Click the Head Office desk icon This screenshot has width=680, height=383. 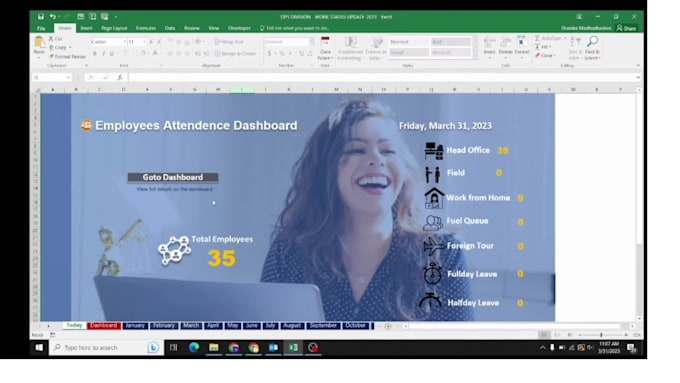(434, 151)
